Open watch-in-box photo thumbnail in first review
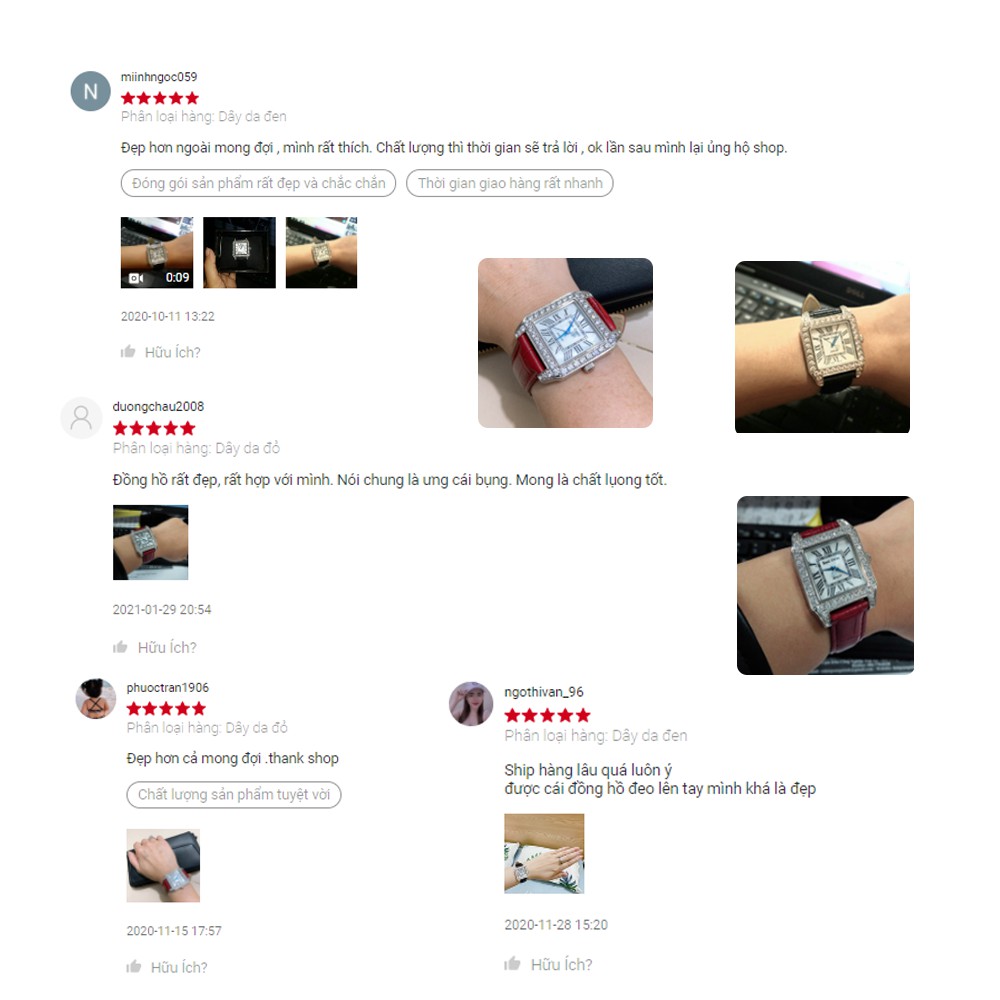This screenshot has height=1000, width=1000. 239,253
